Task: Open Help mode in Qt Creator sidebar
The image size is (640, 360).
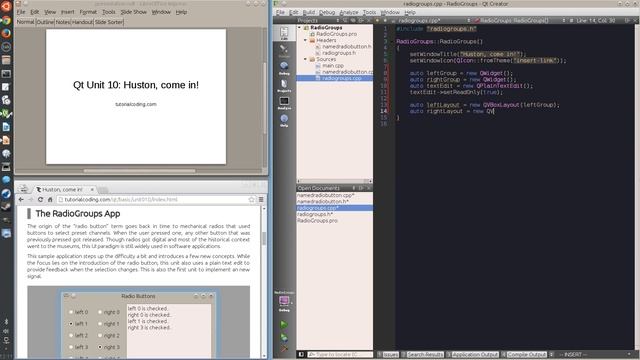Action: coord(284,120)
